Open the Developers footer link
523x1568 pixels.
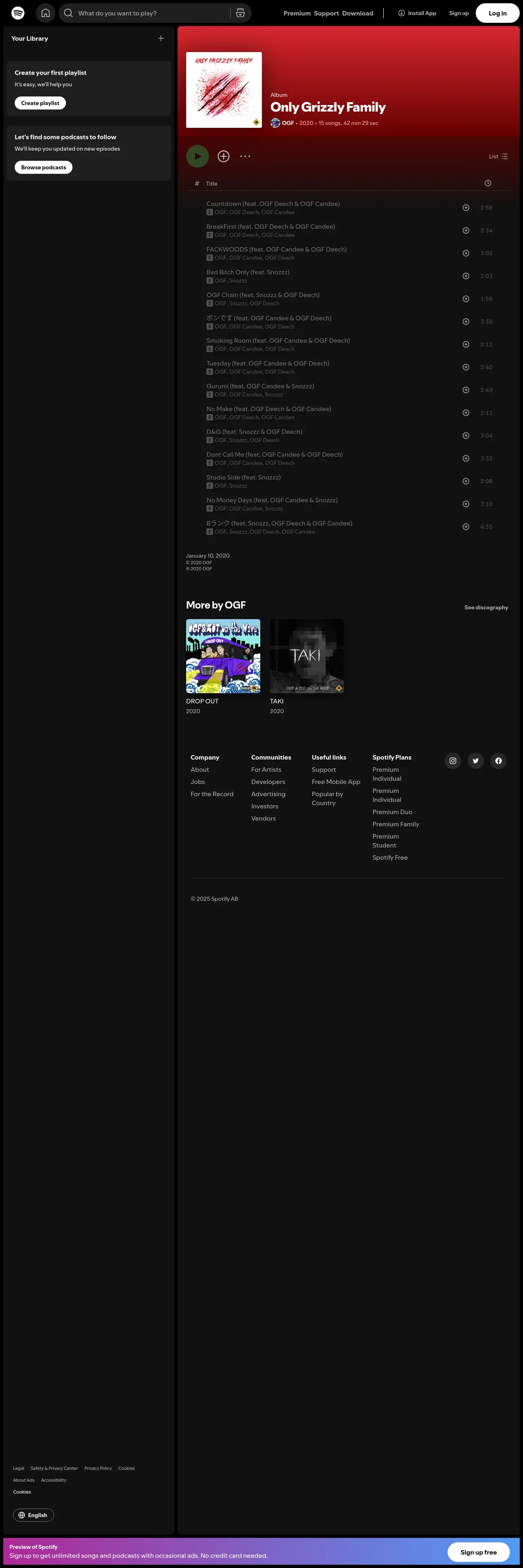tap(268, 782)
